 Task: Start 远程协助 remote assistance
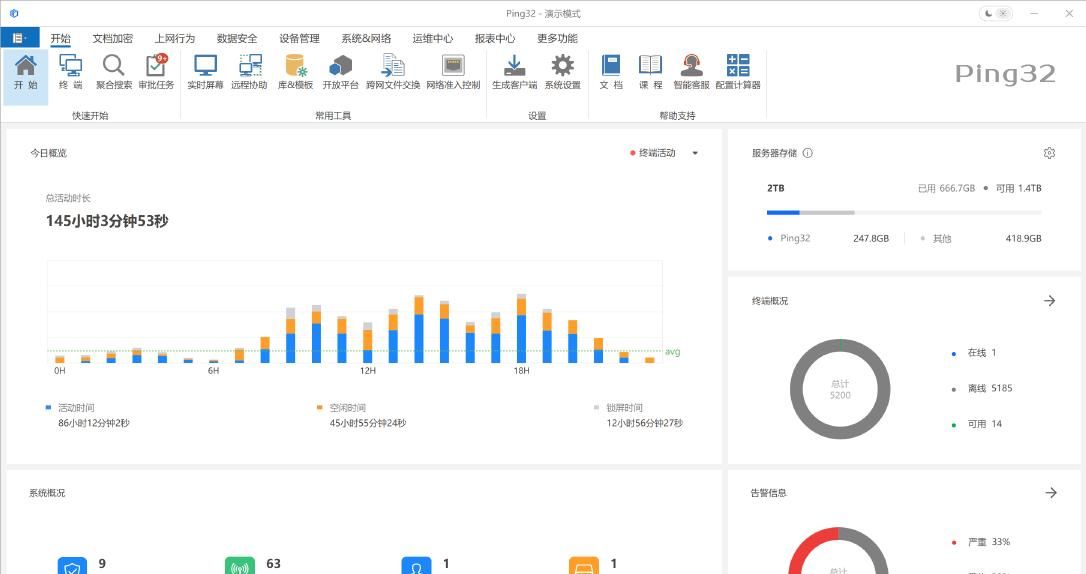tap(249, 72)
